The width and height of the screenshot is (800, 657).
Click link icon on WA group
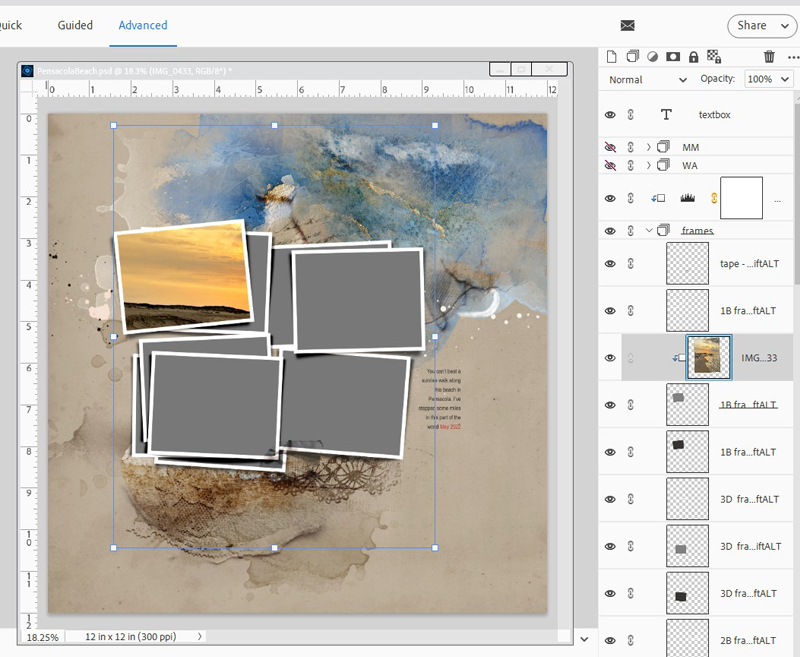tap(631, 165)
